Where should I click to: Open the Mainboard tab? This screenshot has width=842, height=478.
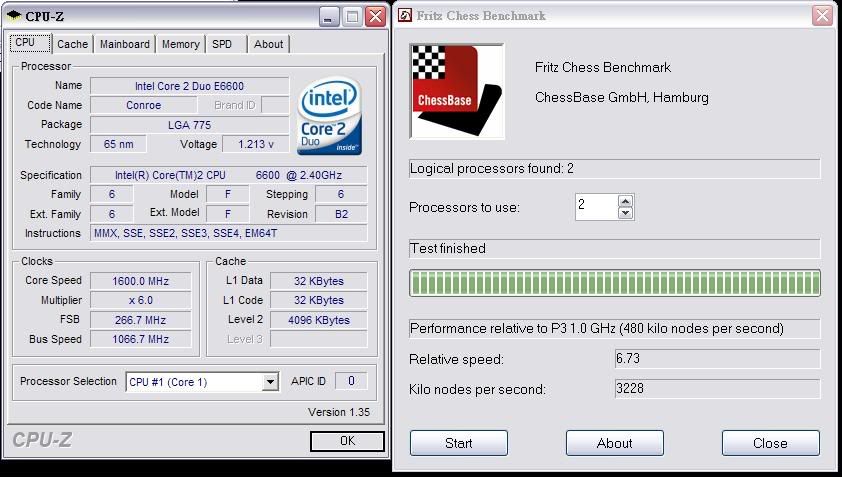tap(125, 44)
